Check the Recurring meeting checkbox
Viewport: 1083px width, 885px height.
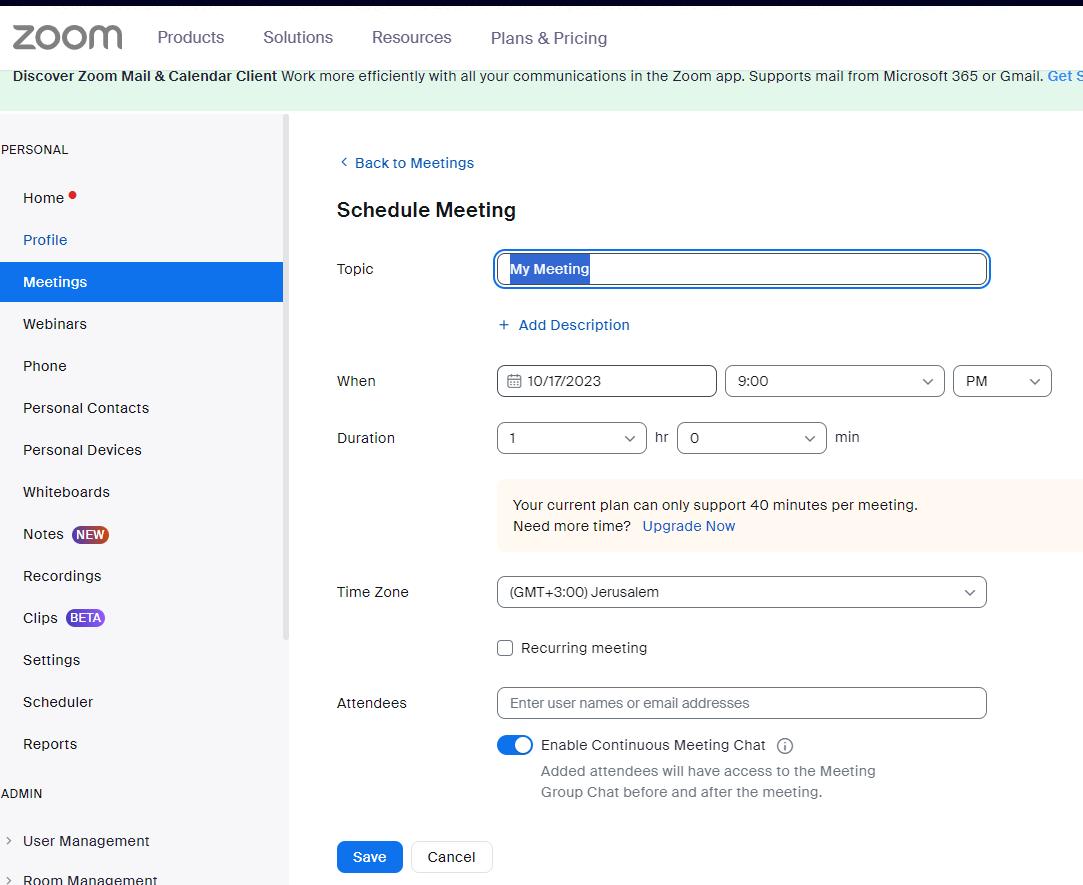pyautogui.click(x=505, y=648)
